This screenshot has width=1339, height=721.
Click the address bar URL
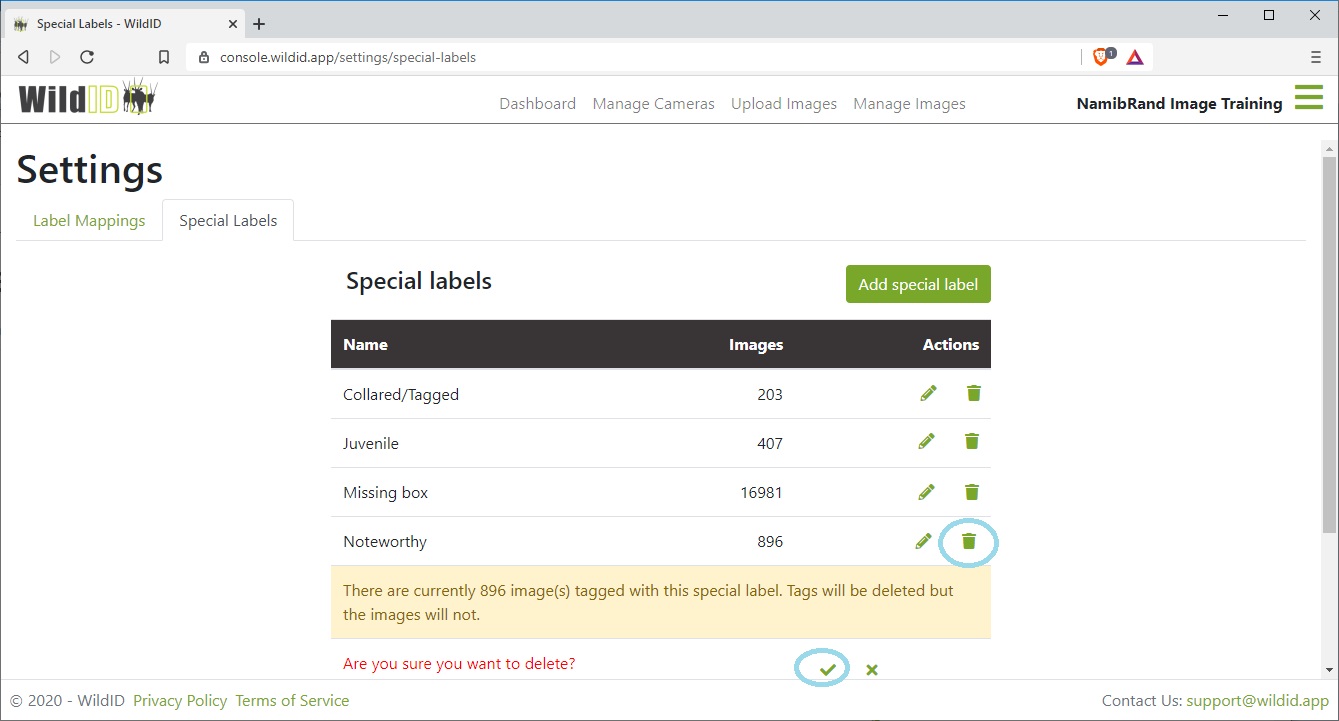tap(347, 57)
